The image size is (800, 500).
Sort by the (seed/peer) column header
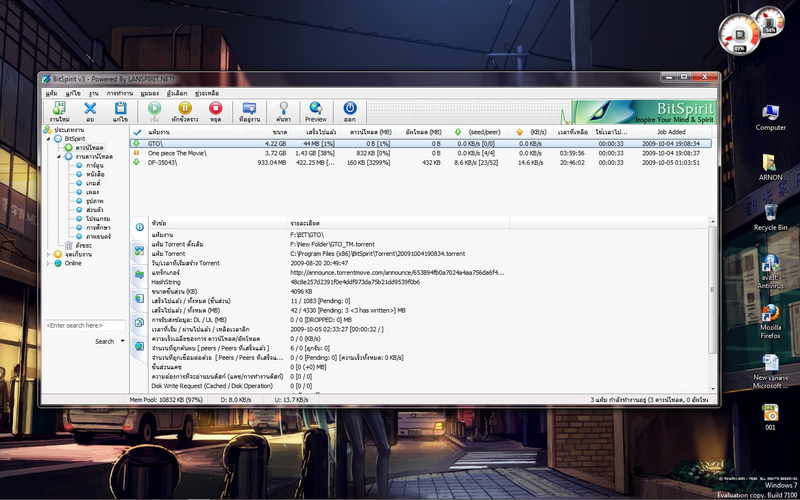[x=478, y=132]
